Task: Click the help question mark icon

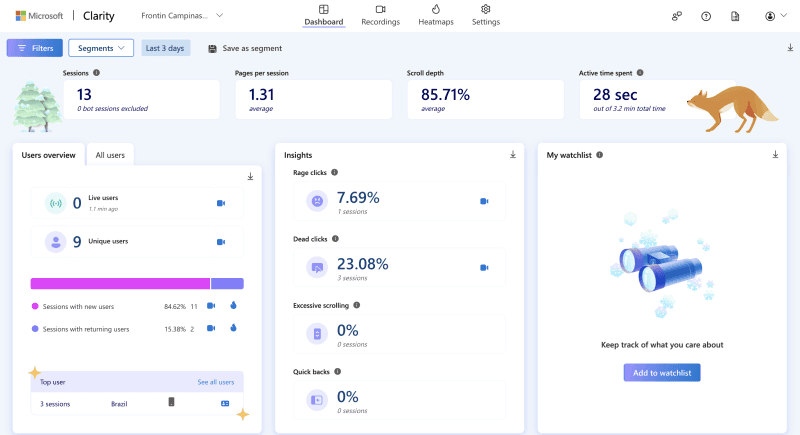Action: coord(706,16)
